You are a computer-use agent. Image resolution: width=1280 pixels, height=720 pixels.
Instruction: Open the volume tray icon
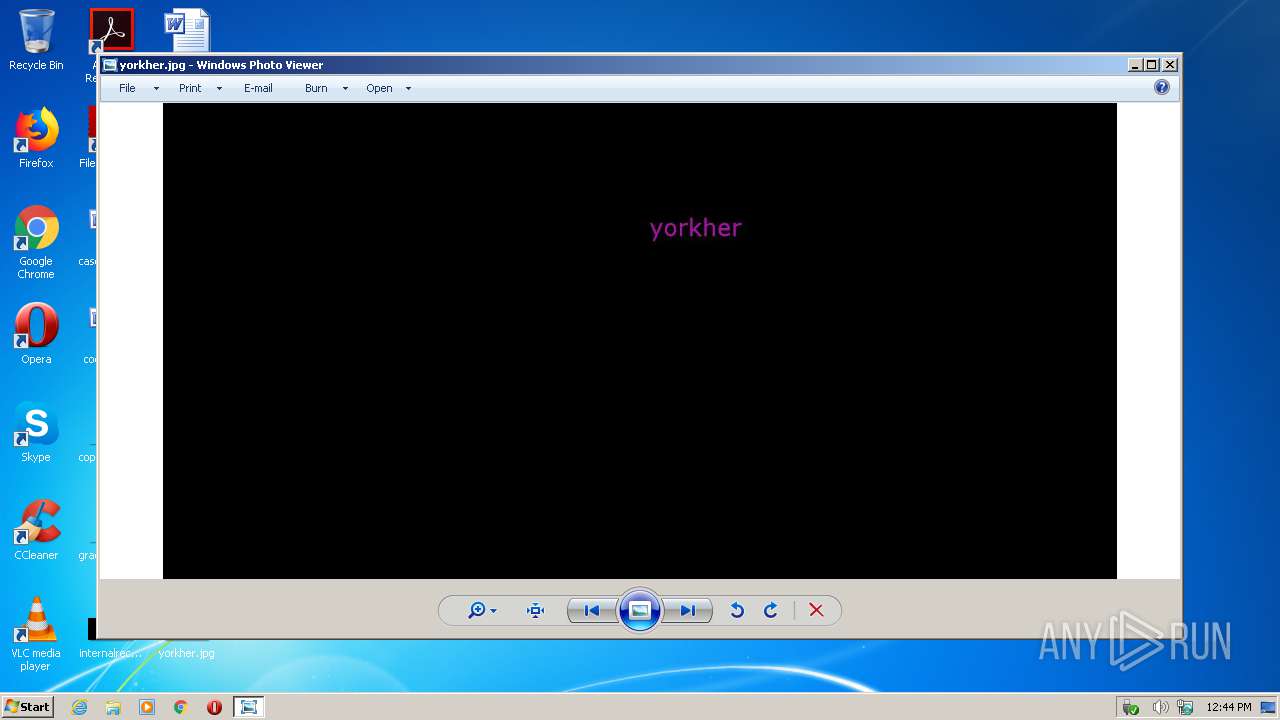coord(1160,707)
